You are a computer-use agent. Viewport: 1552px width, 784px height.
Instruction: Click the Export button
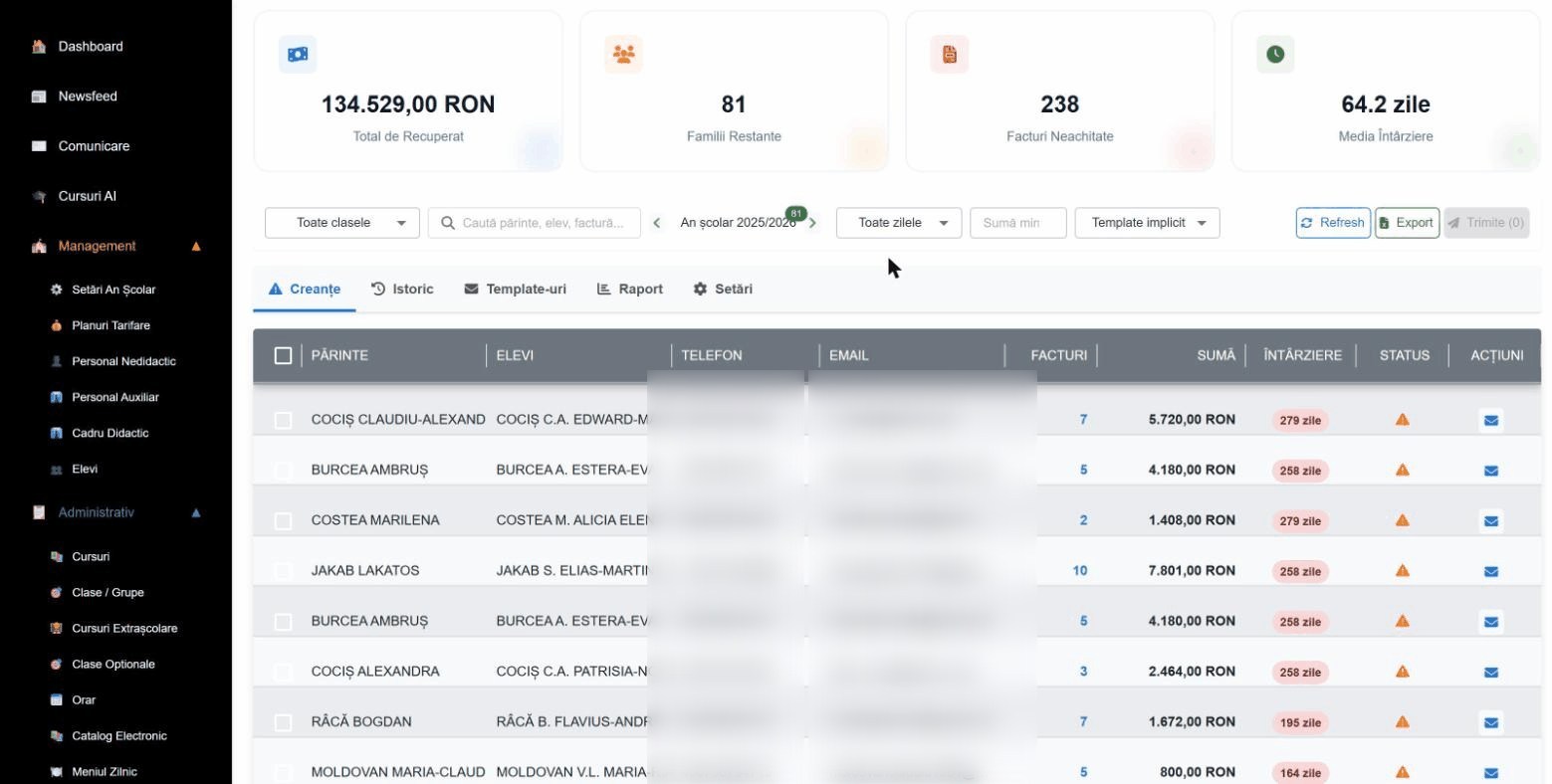point(1407,223)
